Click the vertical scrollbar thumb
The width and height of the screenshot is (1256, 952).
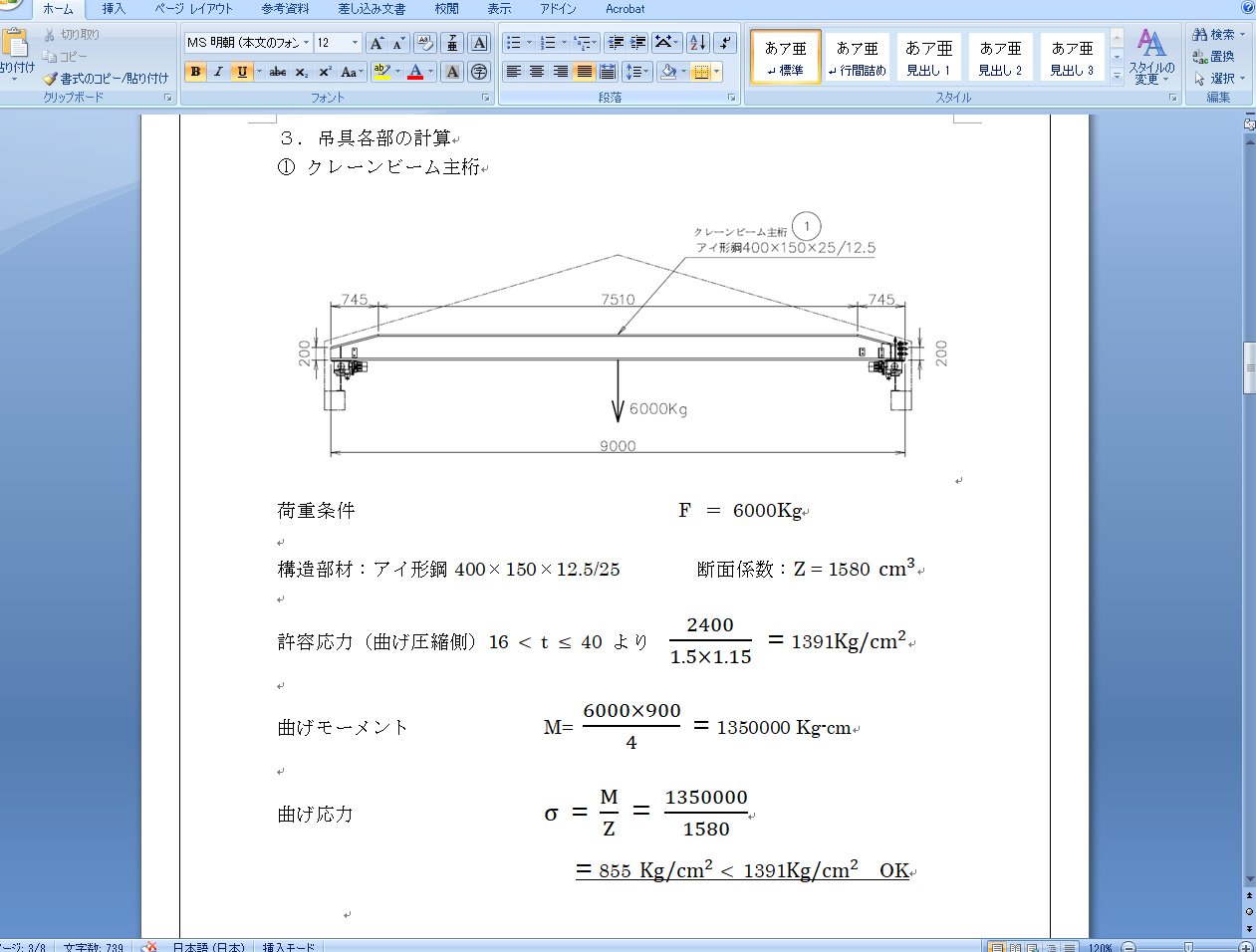1250,367
